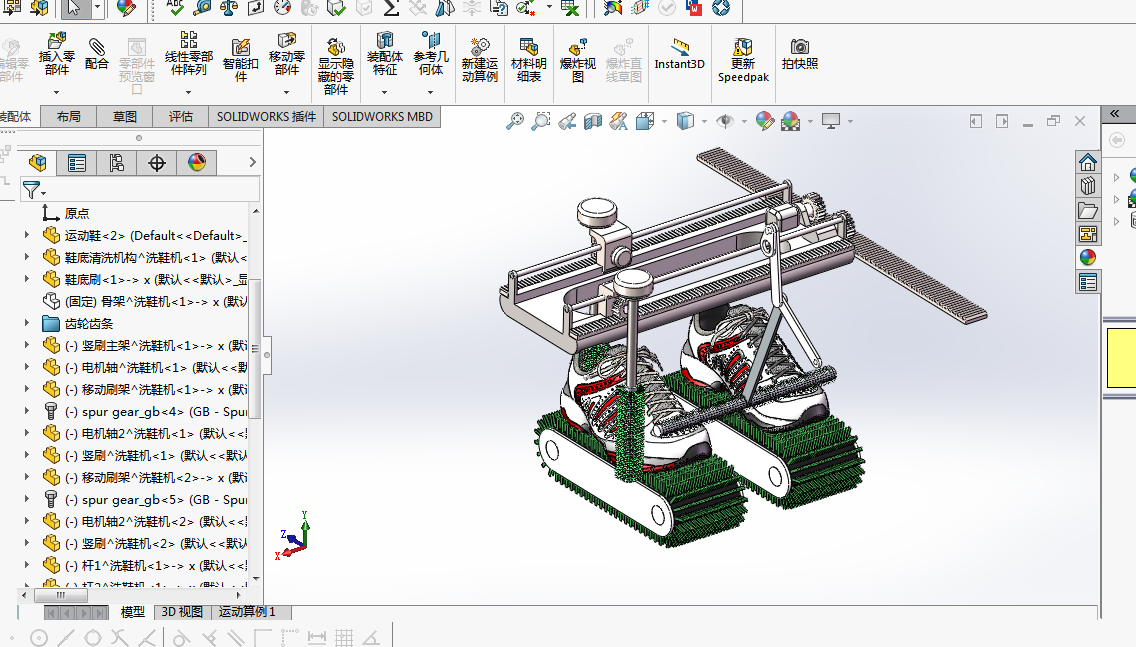Expand the 运动鞋<2> tree node

[x=27, y=235]
